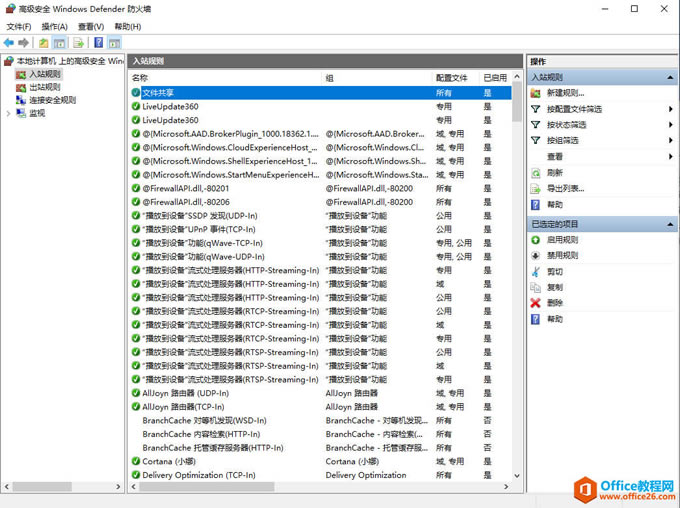The height and width of the screenshot is (508, 680).
Task: Open 按配置文件筛选 submenu arrow
Action: [670, 109]
